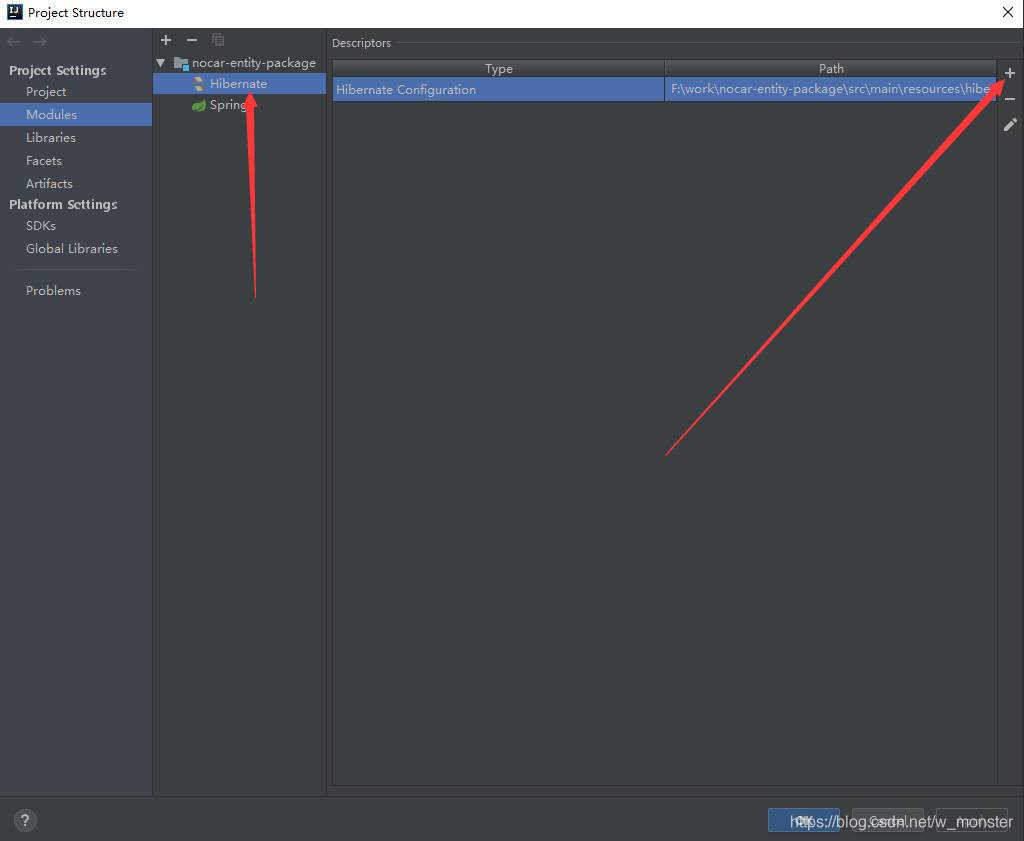Remove selected module with minus icon
The width and height of the screenshot is (1024, 841).
tap(192, 40)
